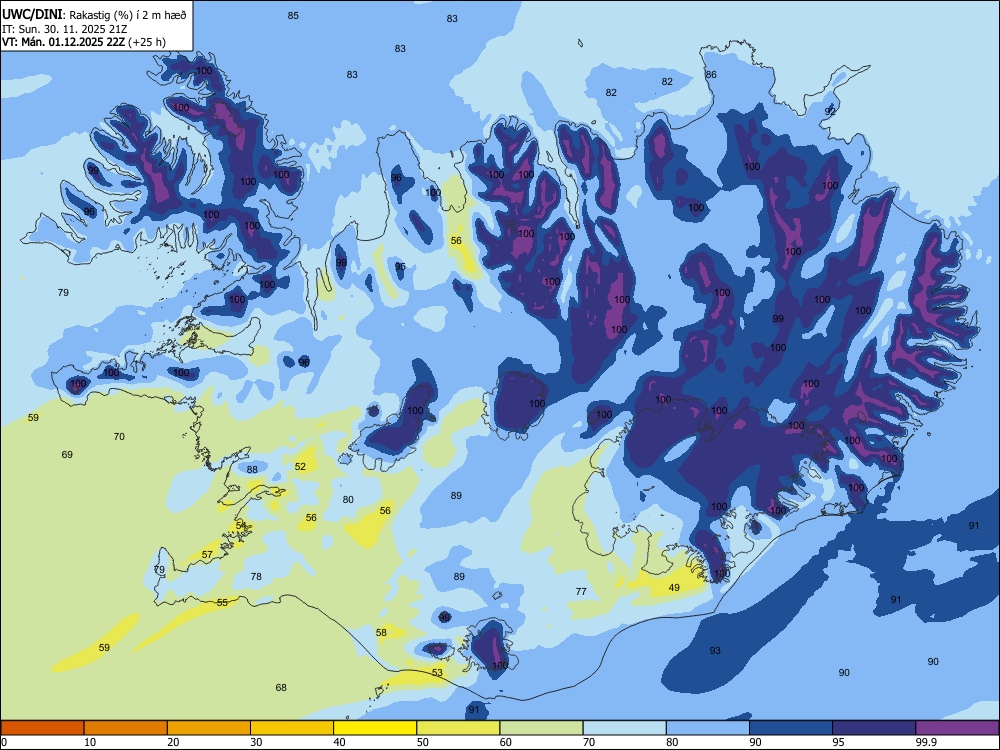
Task: Click the humidity value 69 on the map
Action: (67, 455)
